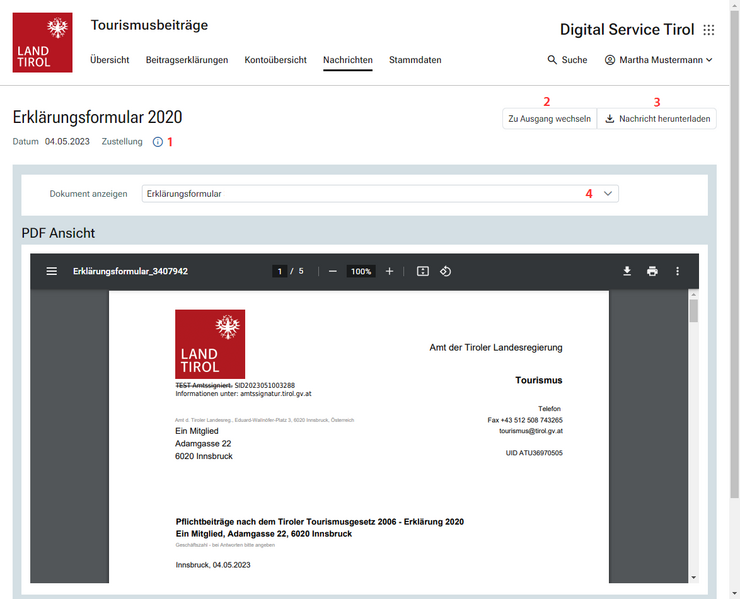
Task: Click the PDF page number field
Action: (281, 271)
